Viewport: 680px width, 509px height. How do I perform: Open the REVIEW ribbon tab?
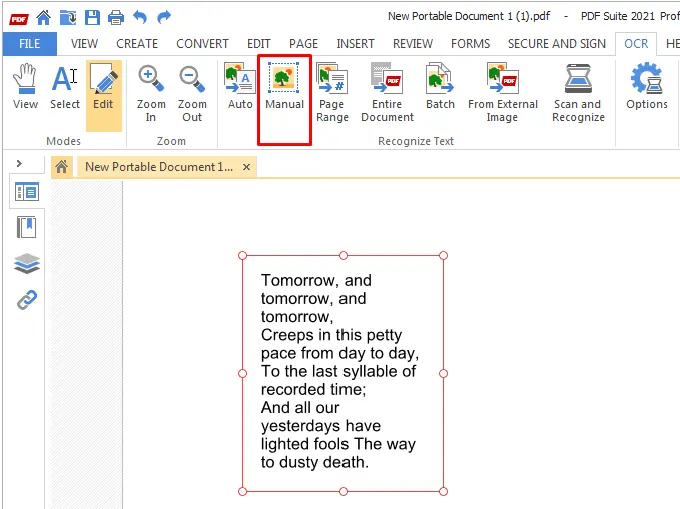[413, 44]
